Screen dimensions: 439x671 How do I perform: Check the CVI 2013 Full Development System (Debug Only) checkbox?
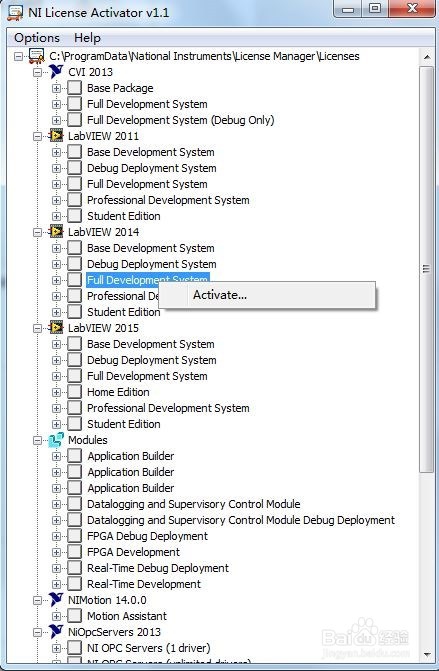click(74, 120)
